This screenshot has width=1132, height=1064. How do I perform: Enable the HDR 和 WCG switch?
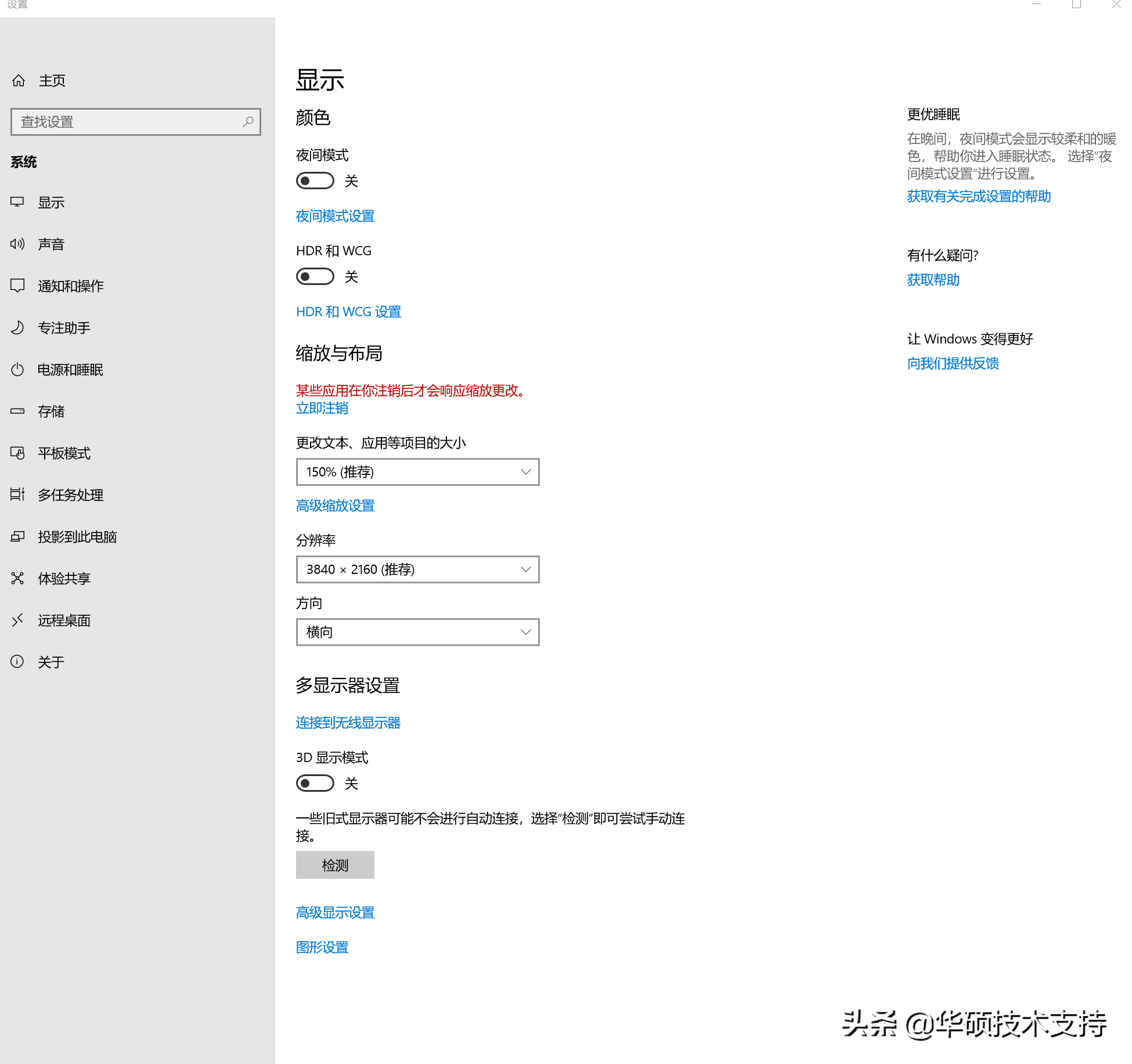tap(315, 277)
